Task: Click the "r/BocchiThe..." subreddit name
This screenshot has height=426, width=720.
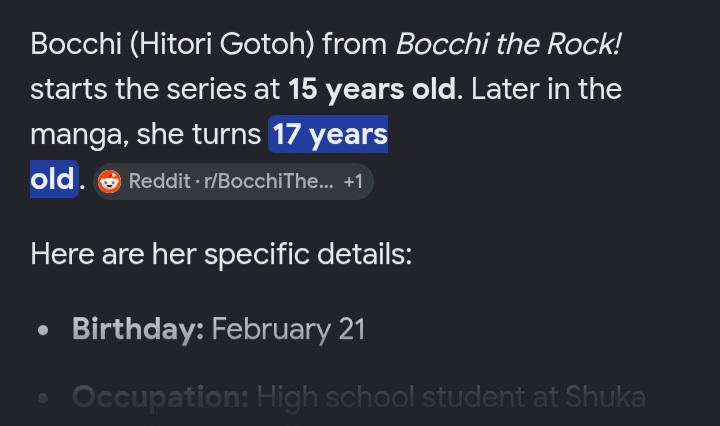Action: click(x=269, y=181)
